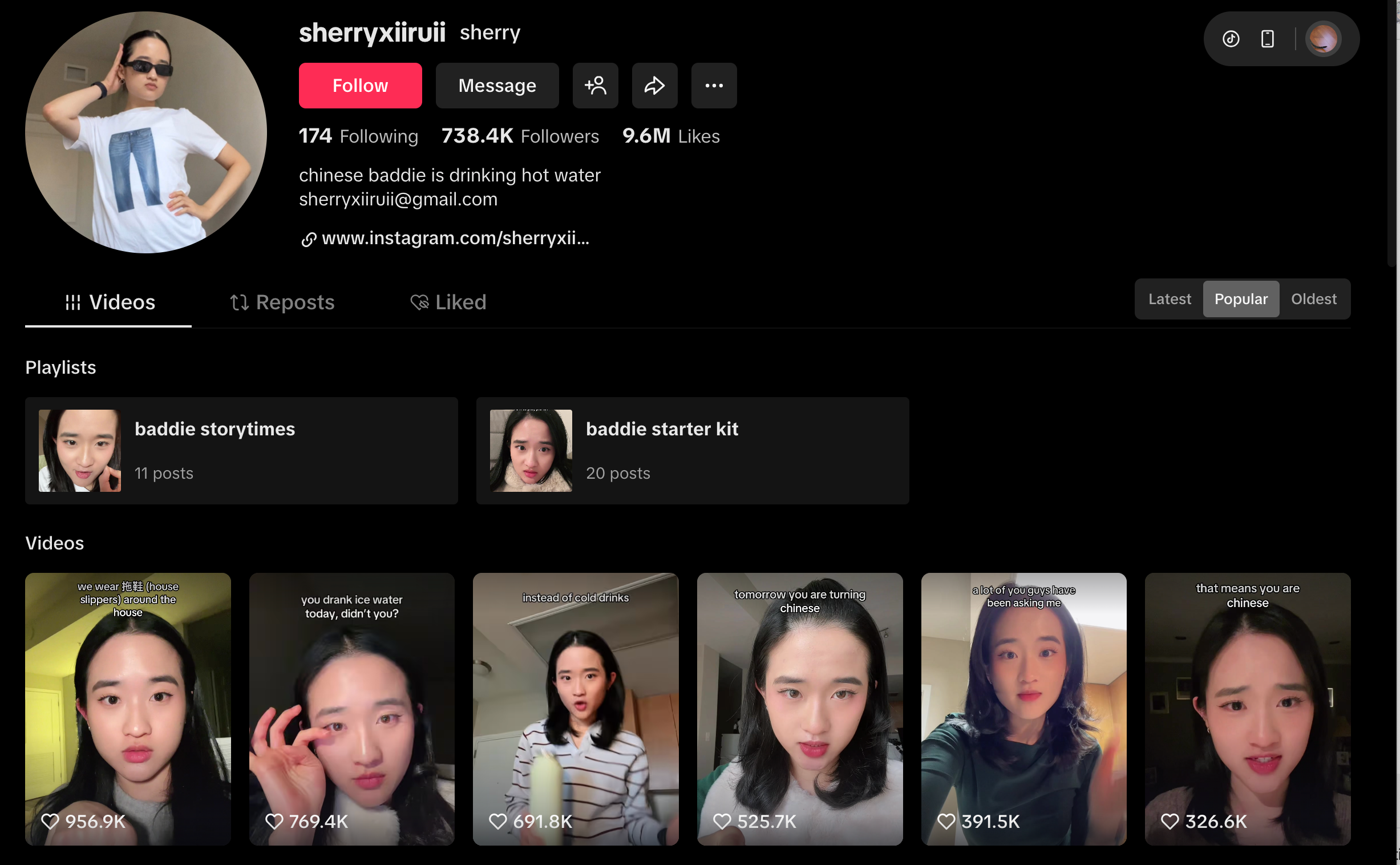Switch to the Liked tab
This screenshot has width=1400, height=865.
(448, 302)
